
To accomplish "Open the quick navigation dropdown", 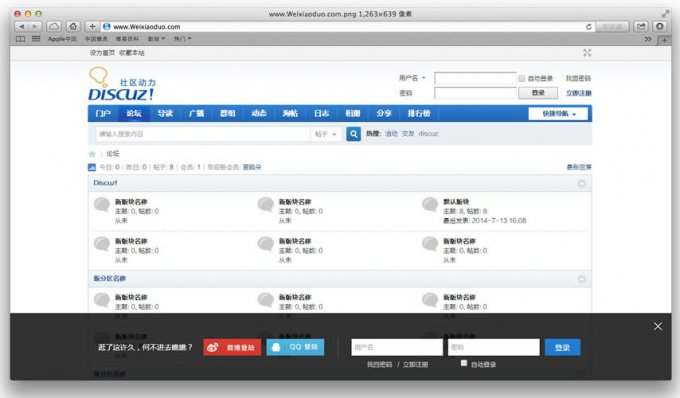I will pos(558,114).
